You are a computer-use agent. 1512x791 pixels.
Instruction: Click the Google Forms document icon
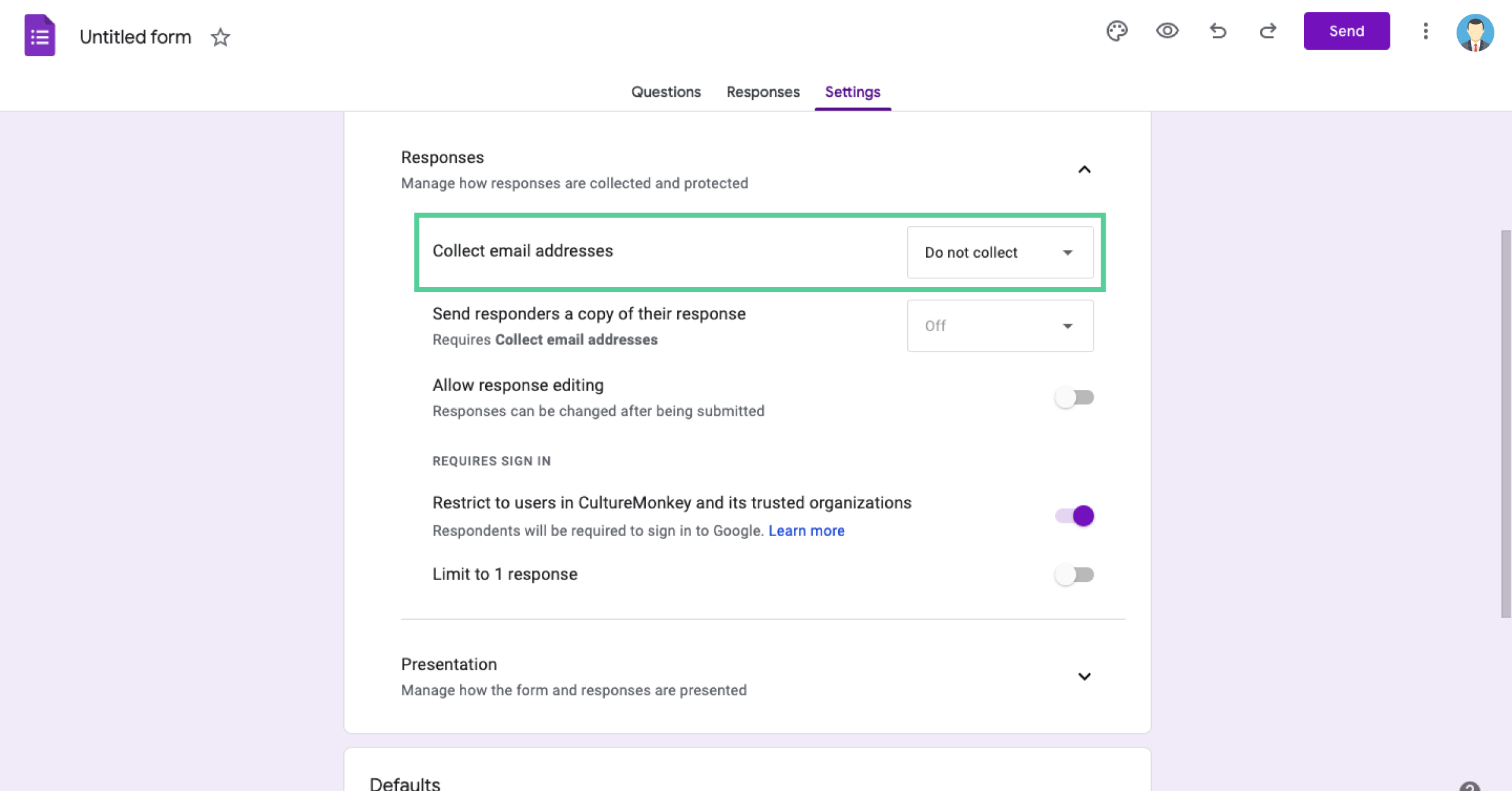37,37
